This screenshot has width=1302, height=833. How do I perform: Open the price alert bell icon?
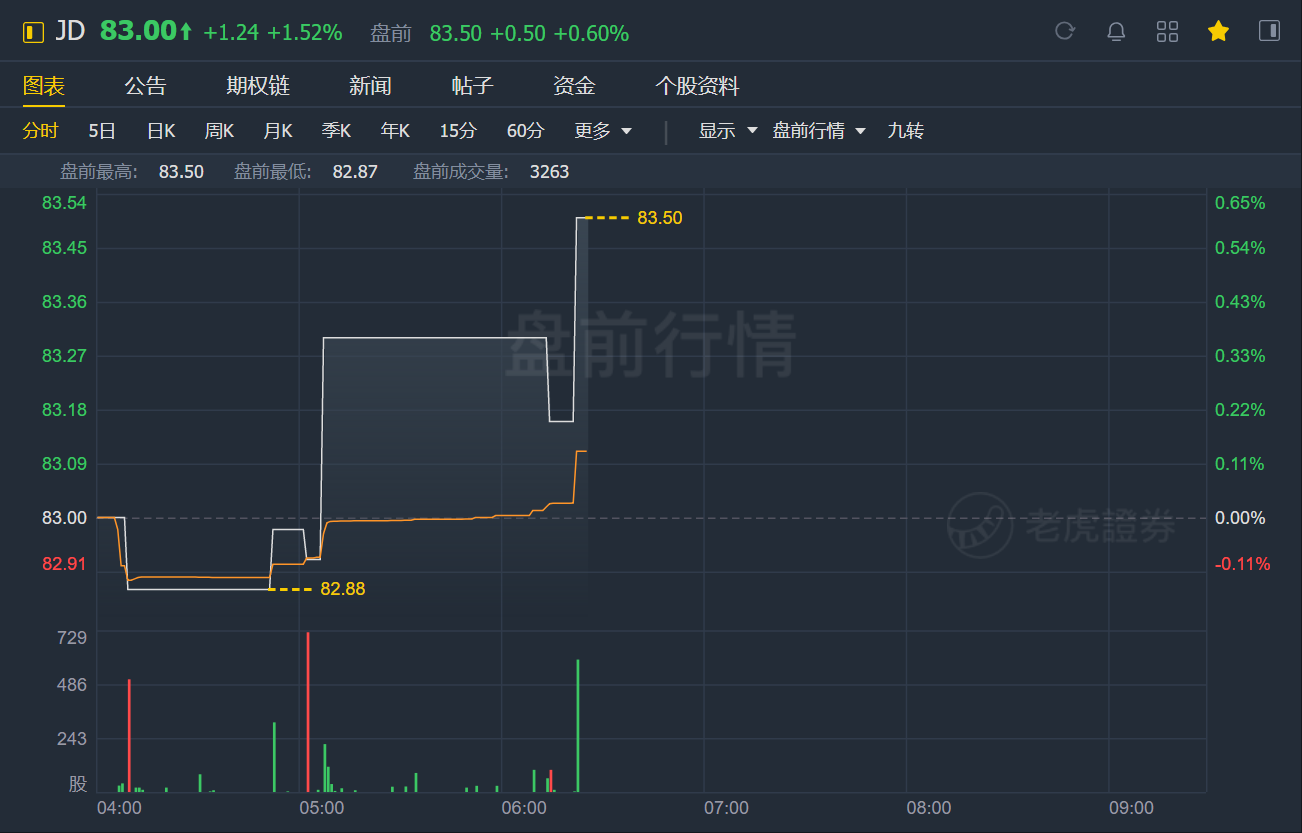(1116, 31)
